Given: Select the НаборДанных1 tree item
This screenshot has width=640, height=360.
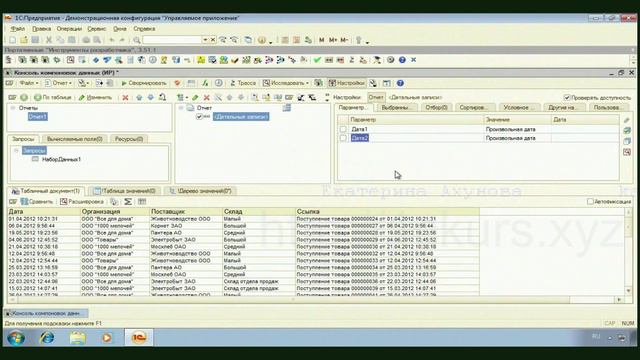Looking at the screenshot, I should point(61,160).
